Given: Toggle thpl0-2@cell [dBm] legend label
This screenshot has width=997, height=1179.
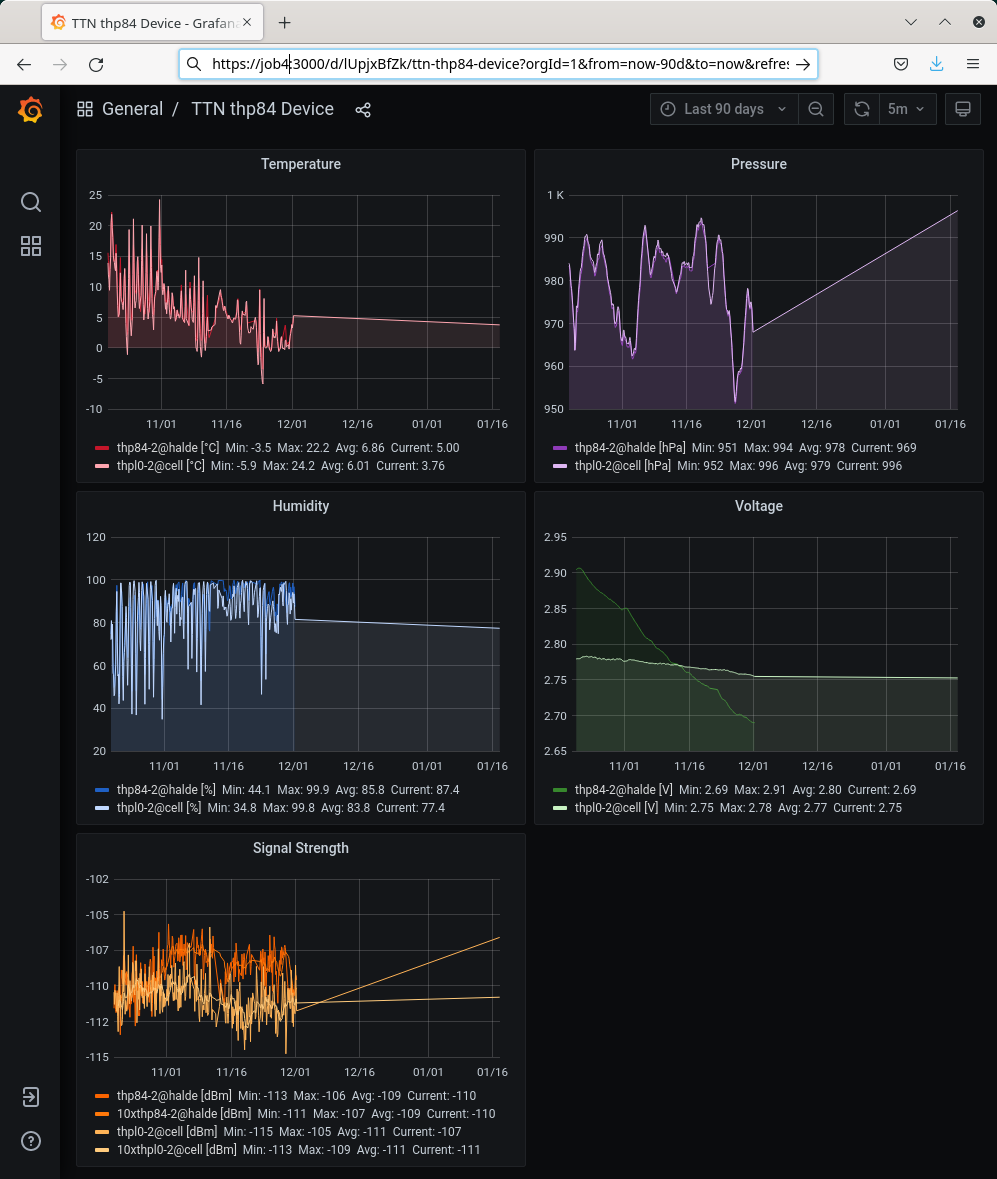Looking at the screenshot, I should pyautogui.click(x=167, y=1132).
